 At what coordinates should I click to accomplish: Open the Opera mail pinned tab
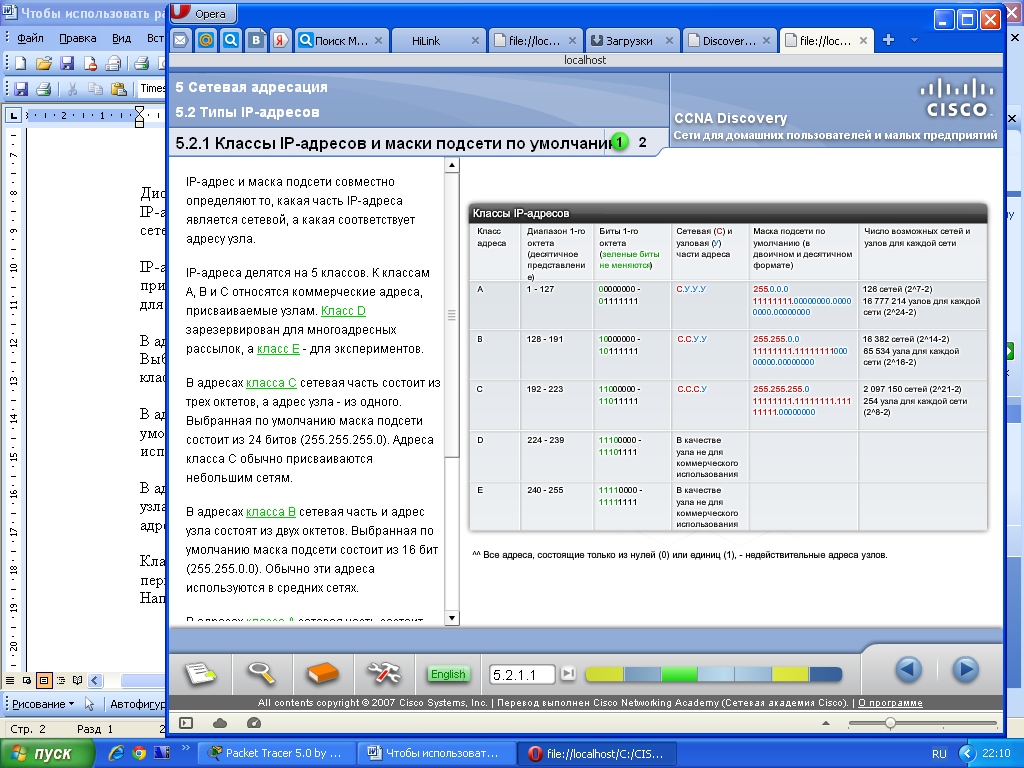(x=181, y=40)
